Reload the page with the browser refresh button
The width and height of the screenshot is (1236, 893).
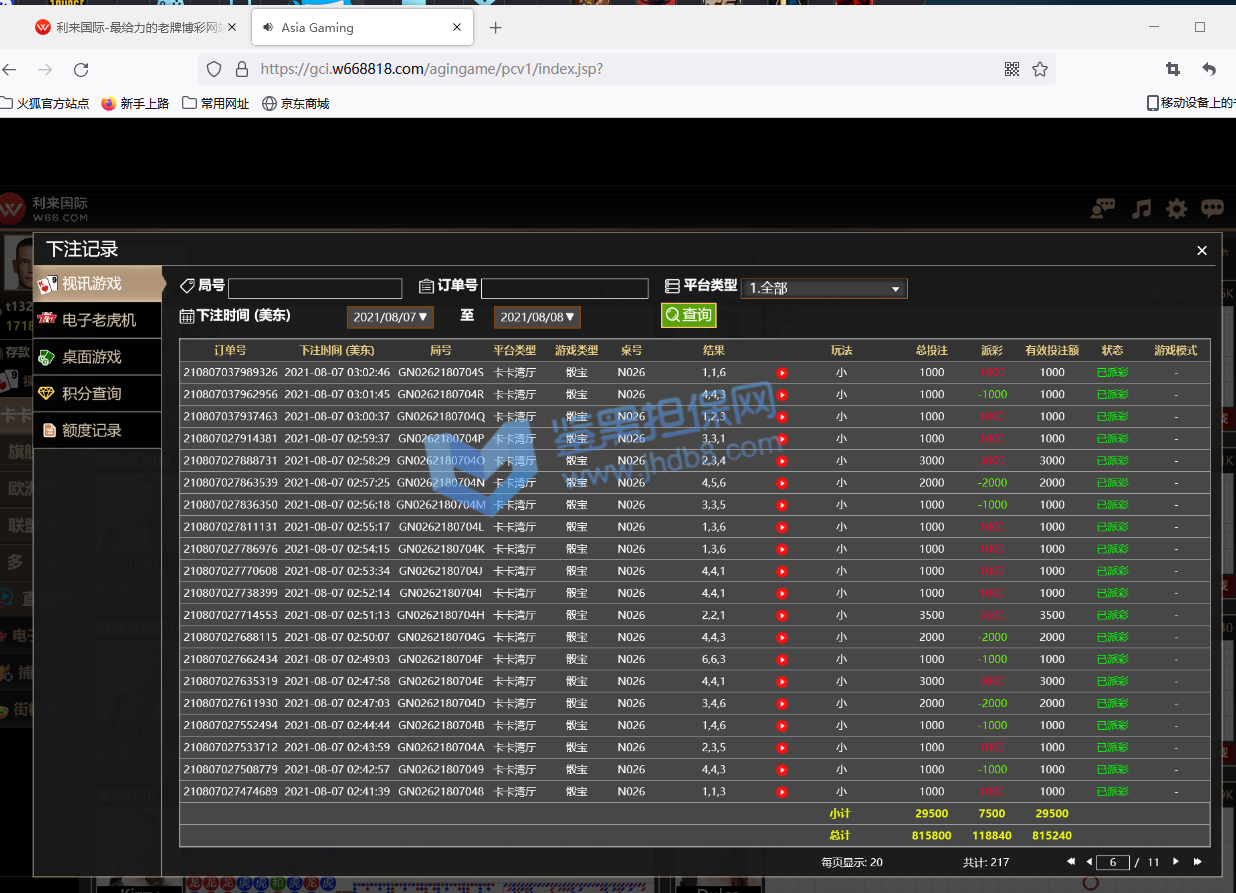pyautogui.click(x=81, y=69)
